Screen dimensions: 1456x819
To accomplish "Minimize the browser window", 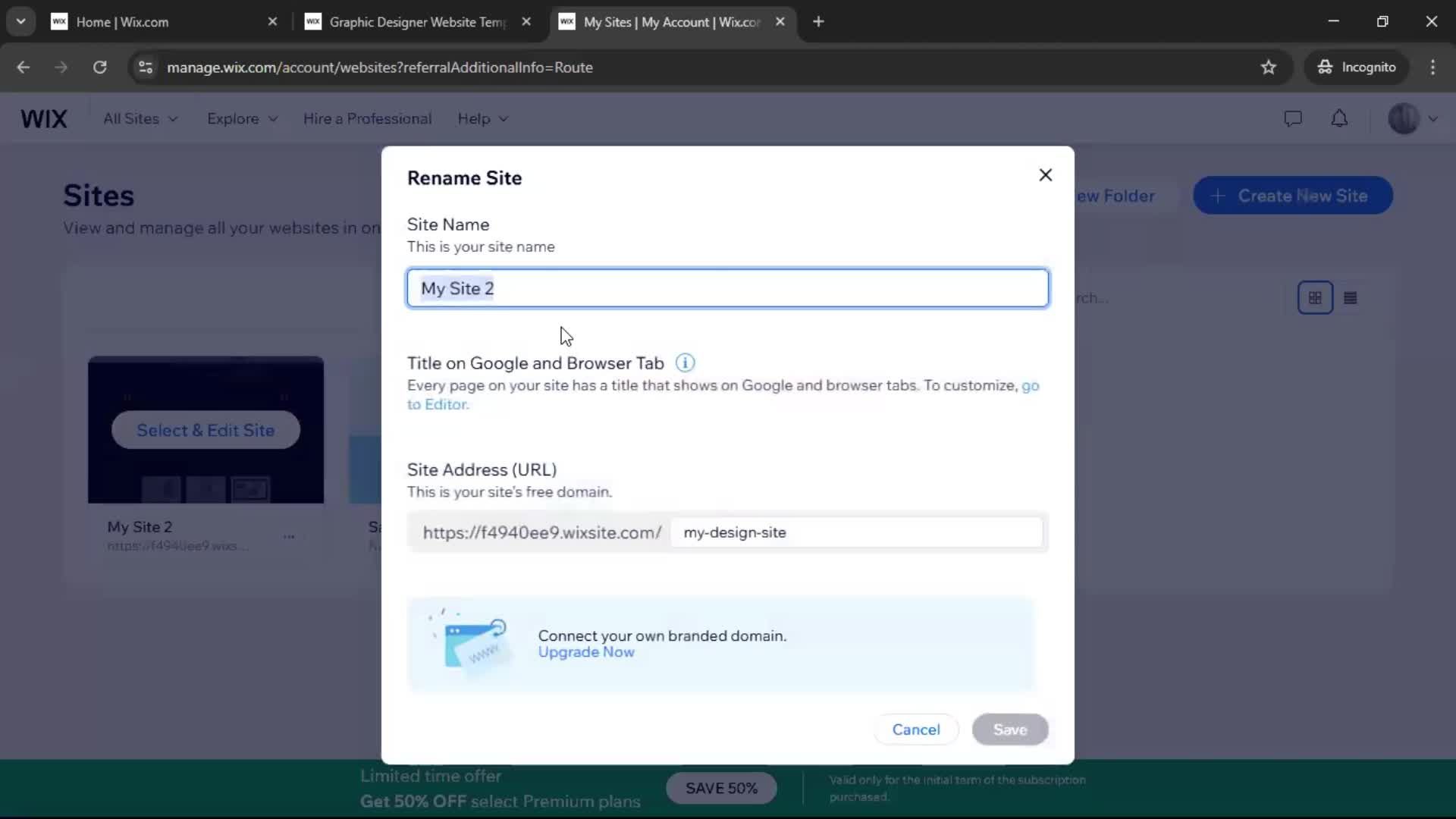I will pos(1333,21).
